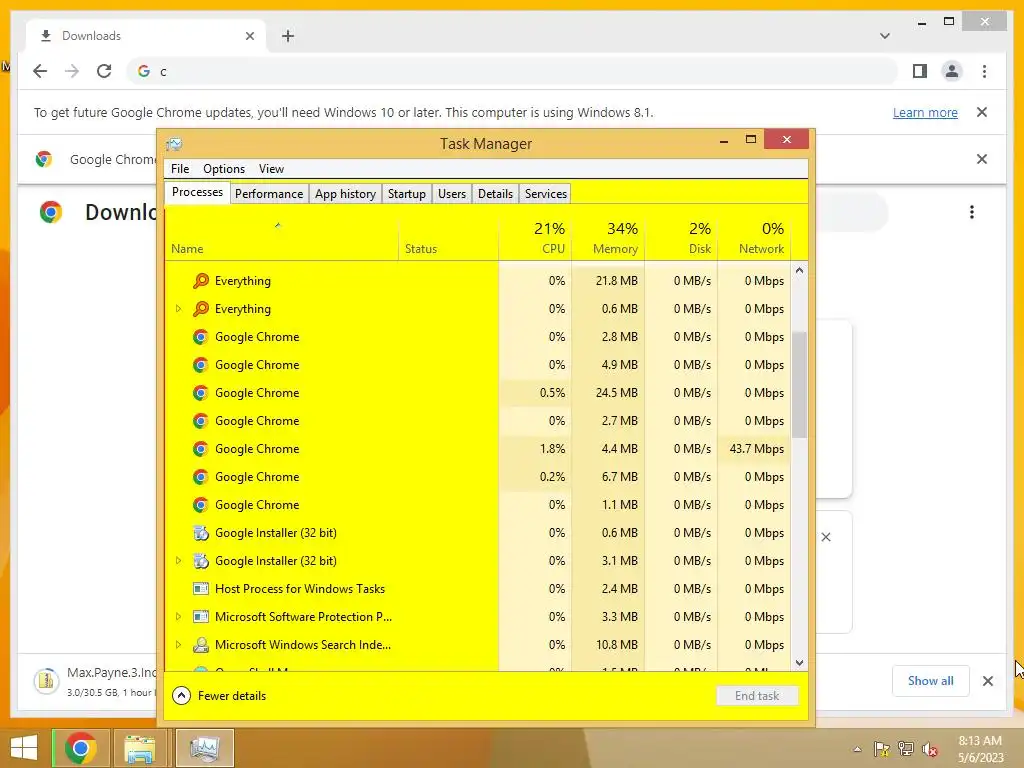Switch to the Users tab
Viewport: 1024px width, 768px height.
(452, 194)
